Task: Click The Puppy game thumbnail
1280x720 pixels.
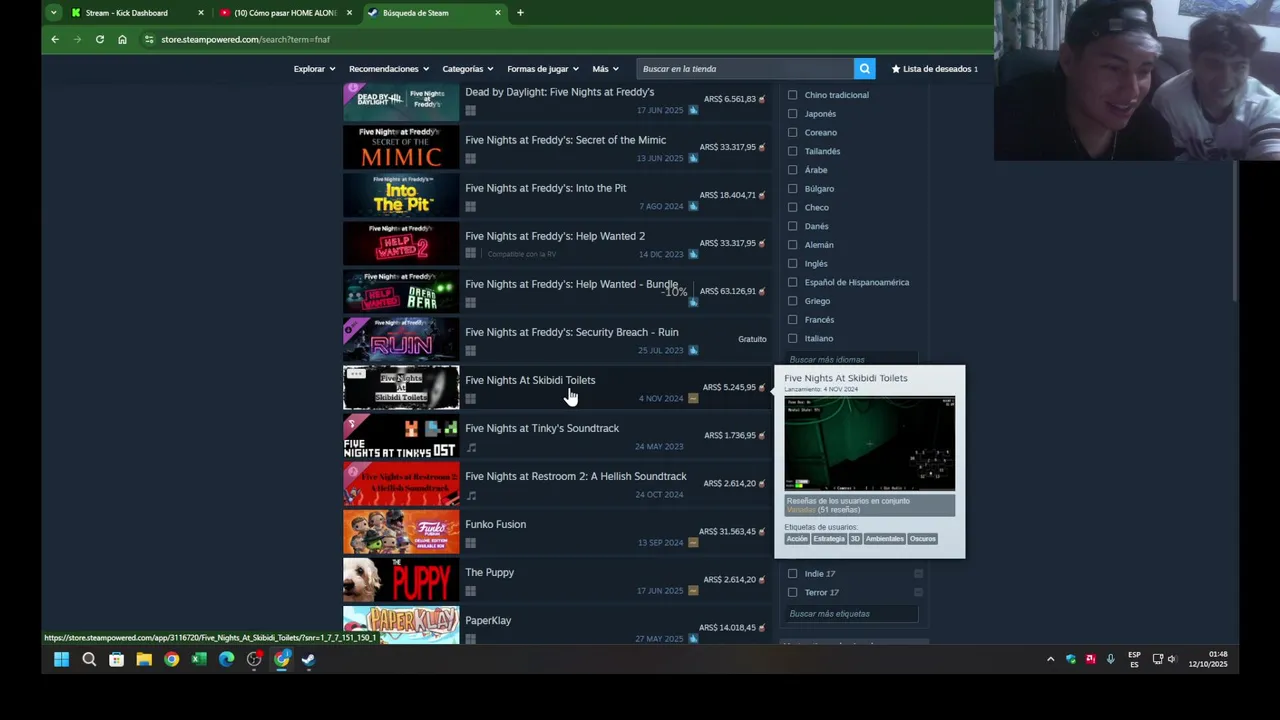Action: 401,579
